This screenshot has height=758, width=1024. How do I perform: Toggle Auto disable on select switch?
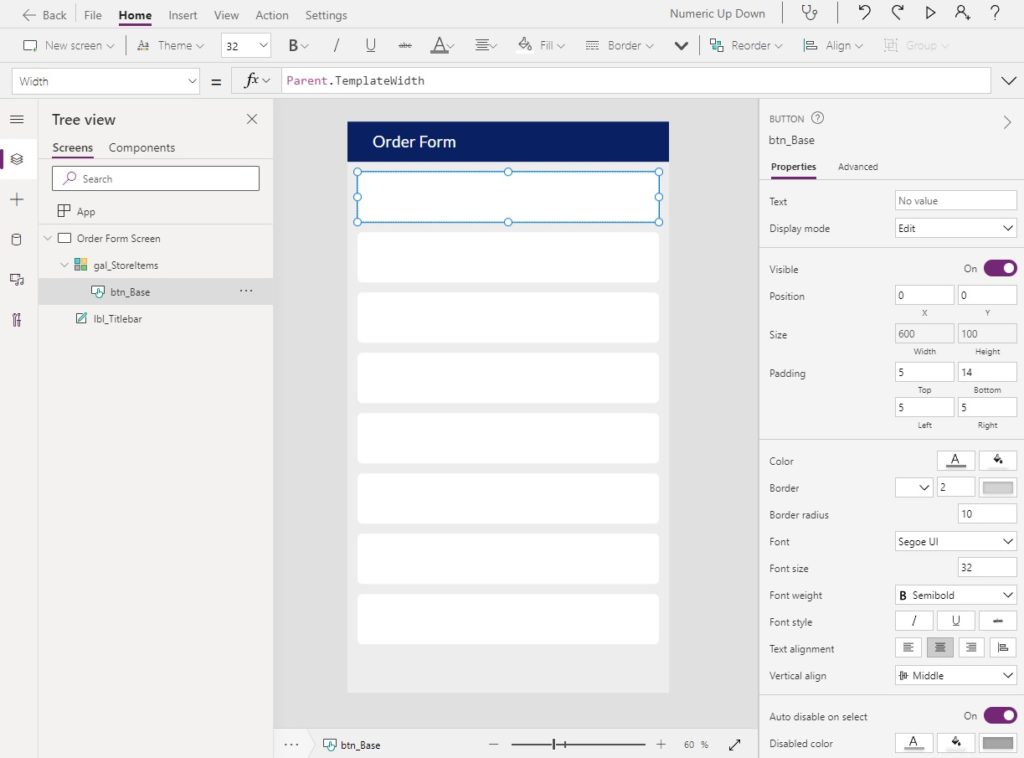pos(1000,716)
